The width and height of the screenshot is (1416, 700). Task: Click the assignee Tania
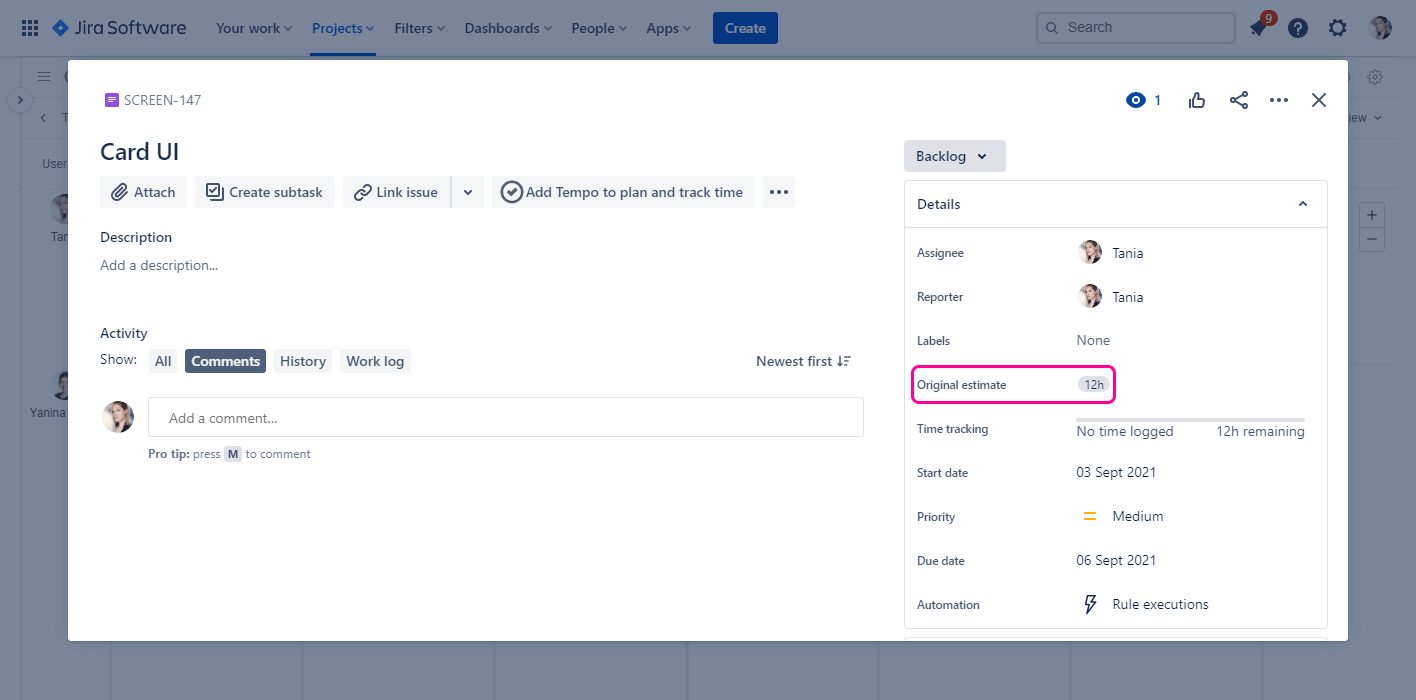pos(1111,253)
